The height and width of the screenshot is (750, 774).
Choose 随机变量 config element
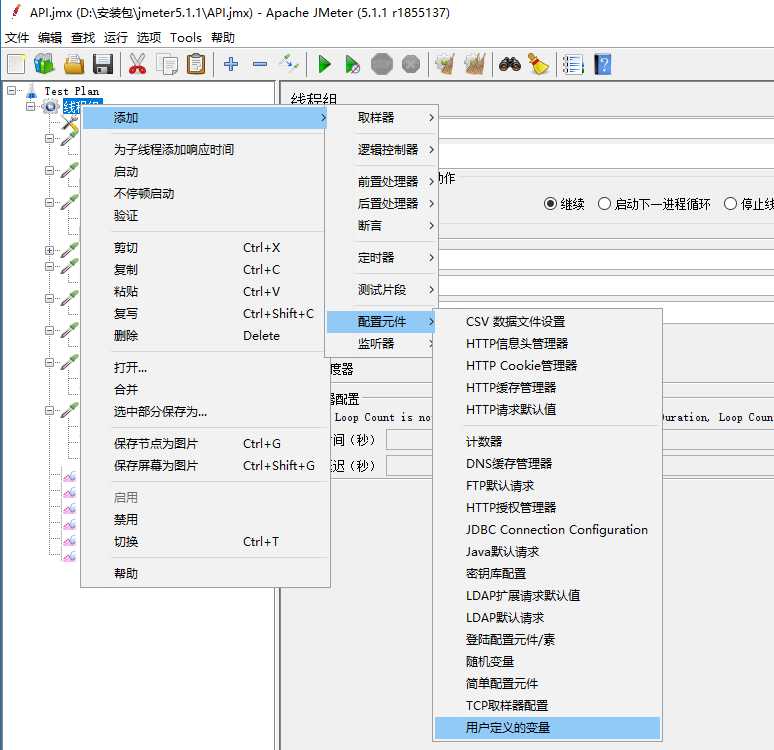pyautogui.click(x=547, y=662)
